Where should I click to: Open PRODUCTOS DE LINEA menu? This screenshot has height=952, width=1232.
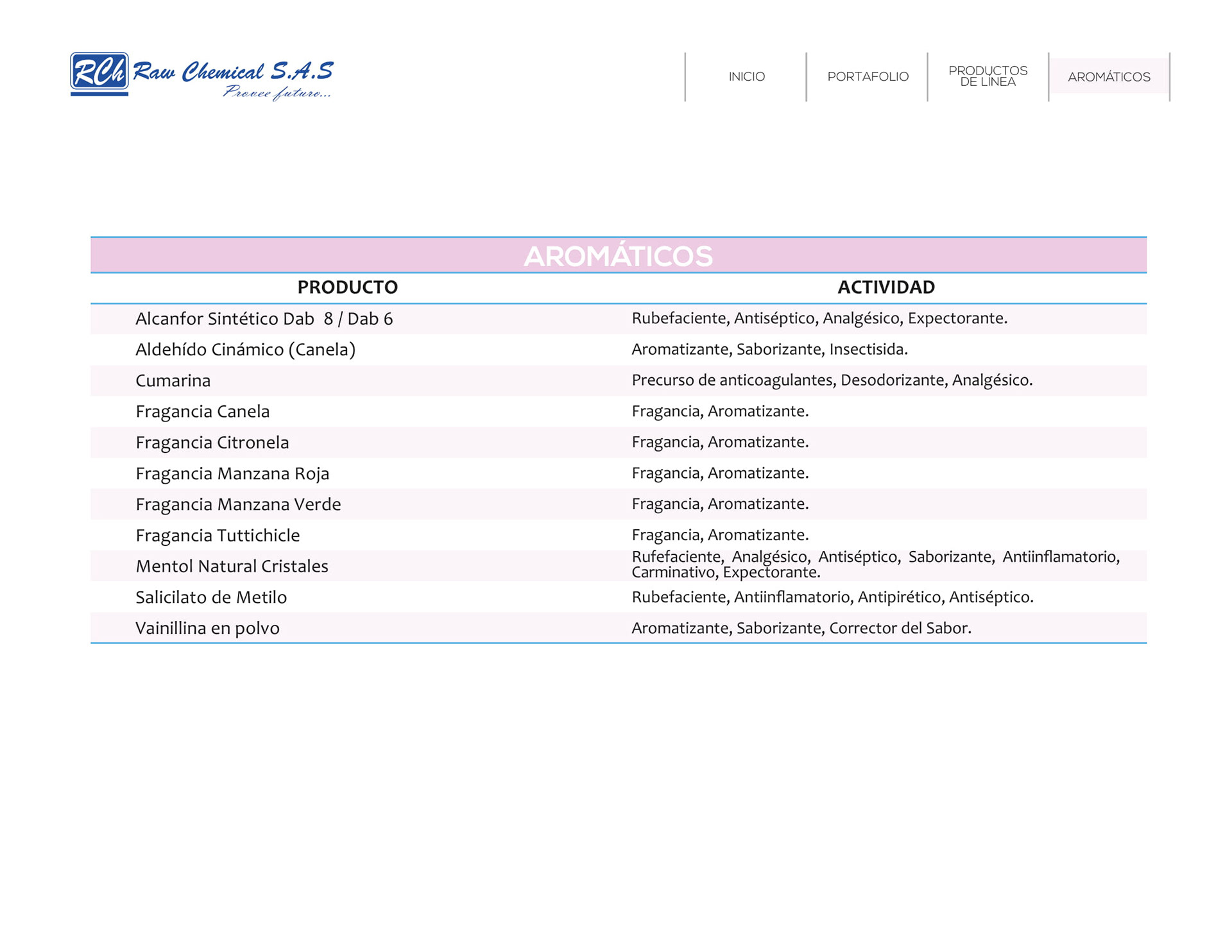point(988,76)
